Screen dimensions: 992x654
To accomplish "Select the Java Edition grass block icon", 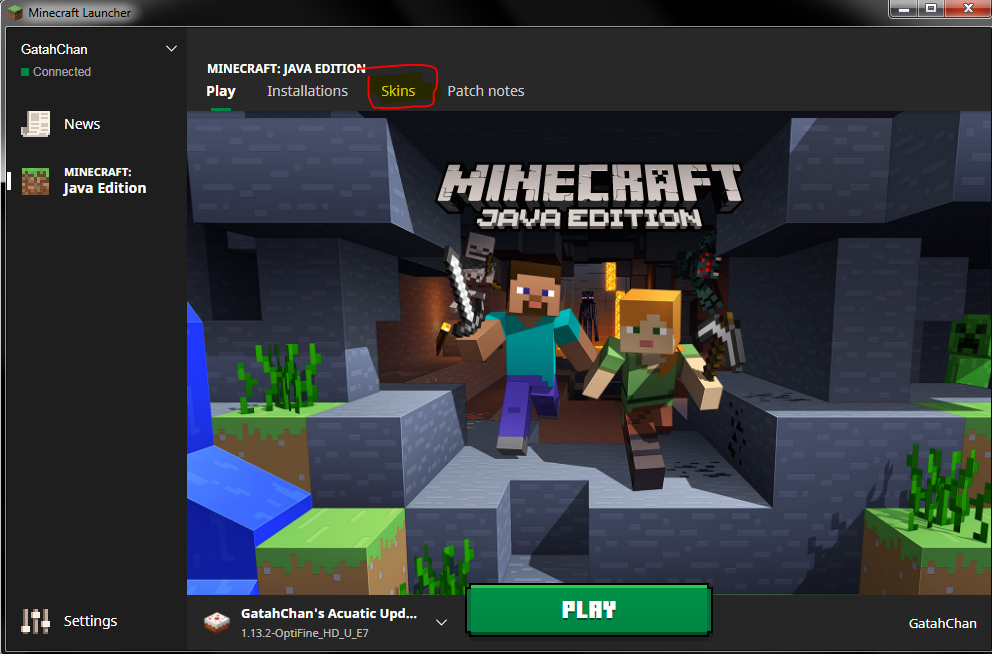I will (35, 182).
